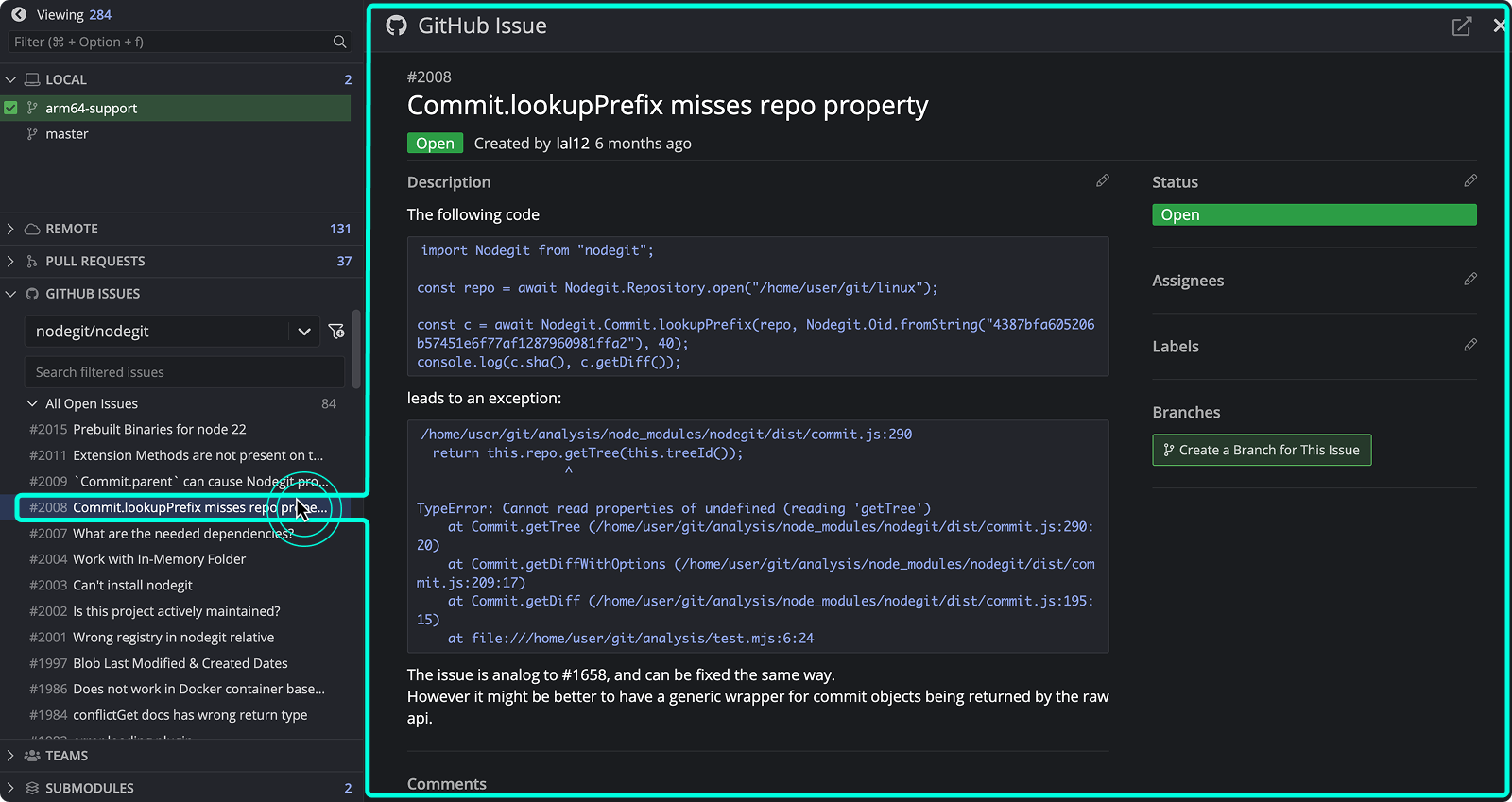Viewport: 1512px width, 802px height.
Task: Expand the SUBMODULES section
Action: coord(10,788)
